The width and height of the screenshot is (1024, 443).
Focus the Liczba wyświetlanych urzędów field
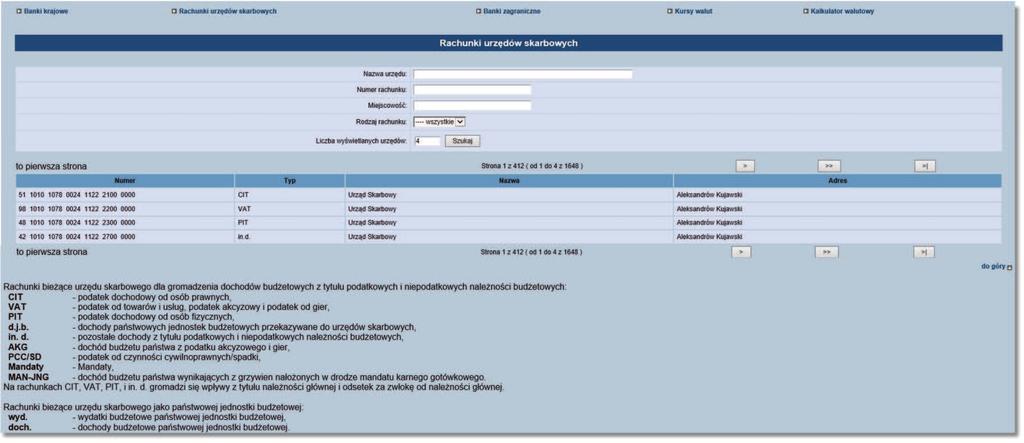[x=427, y=140]
